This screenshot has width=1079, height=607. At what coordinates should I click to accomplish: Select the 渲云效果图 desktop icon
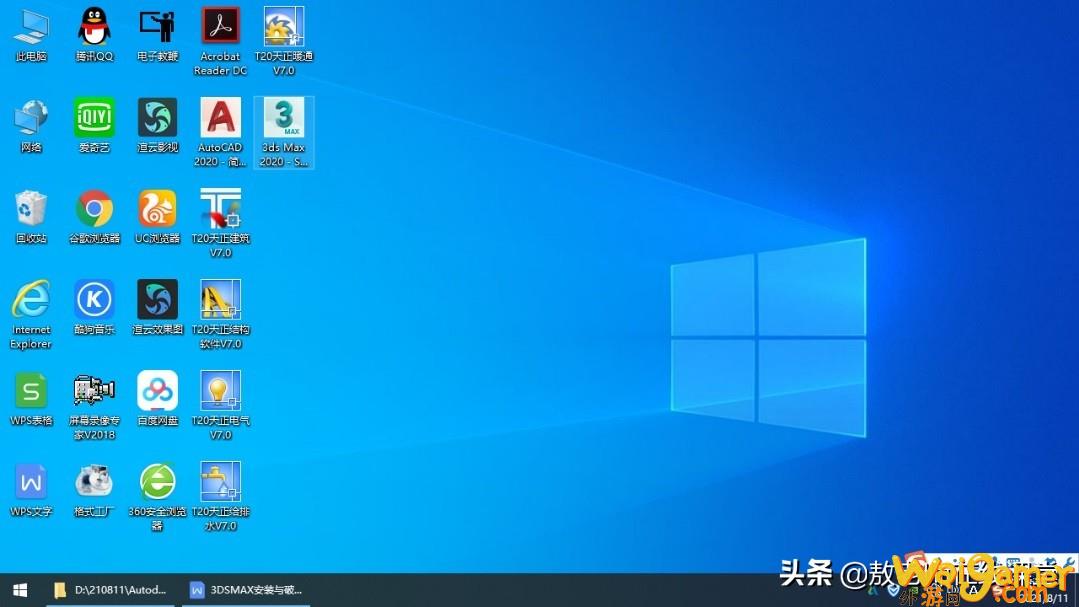158,308
